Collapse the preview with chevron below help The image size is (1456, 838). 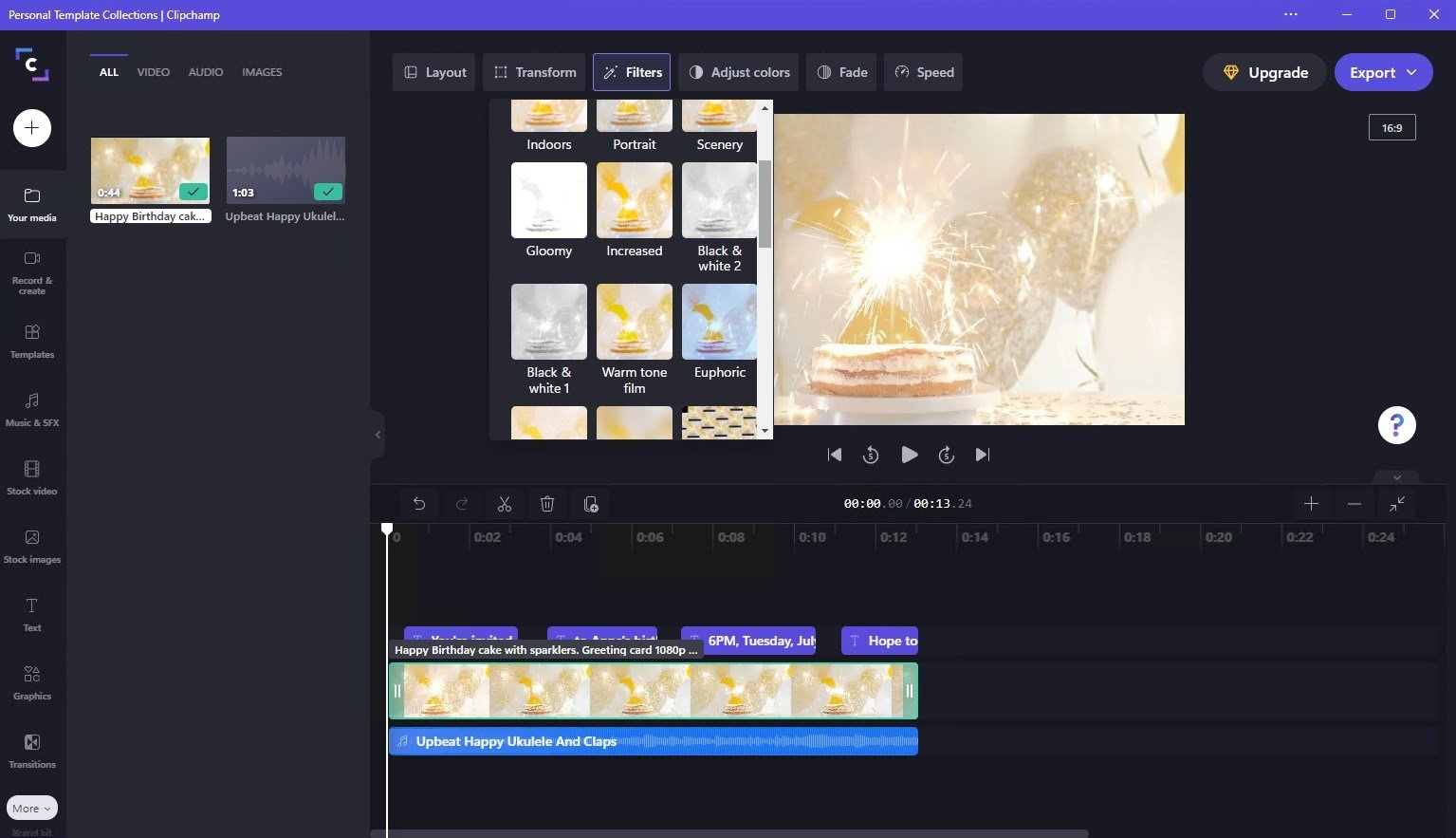click(1396, 477)
